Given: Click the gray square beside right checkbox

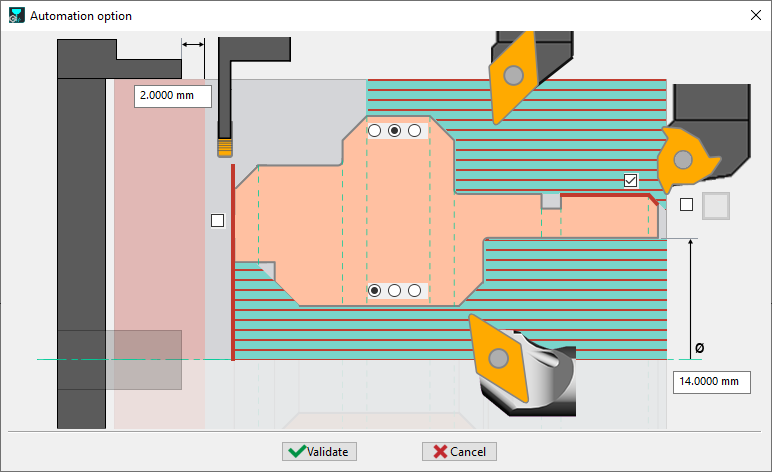Looking at the screenshot, I should pyautogui.click(x=717, y=205).
